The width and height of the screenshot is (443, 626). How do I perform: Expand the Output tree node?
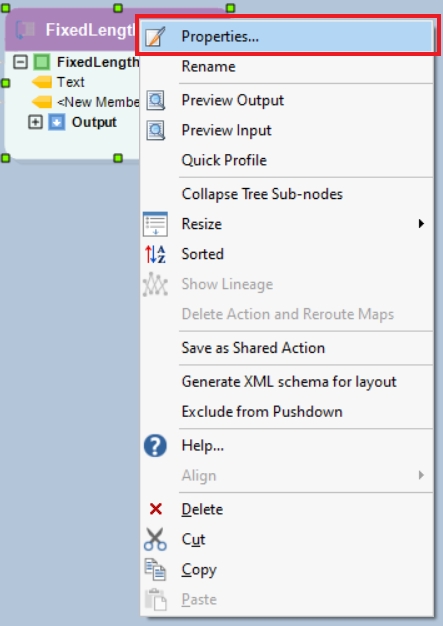(x=35, y=122)
